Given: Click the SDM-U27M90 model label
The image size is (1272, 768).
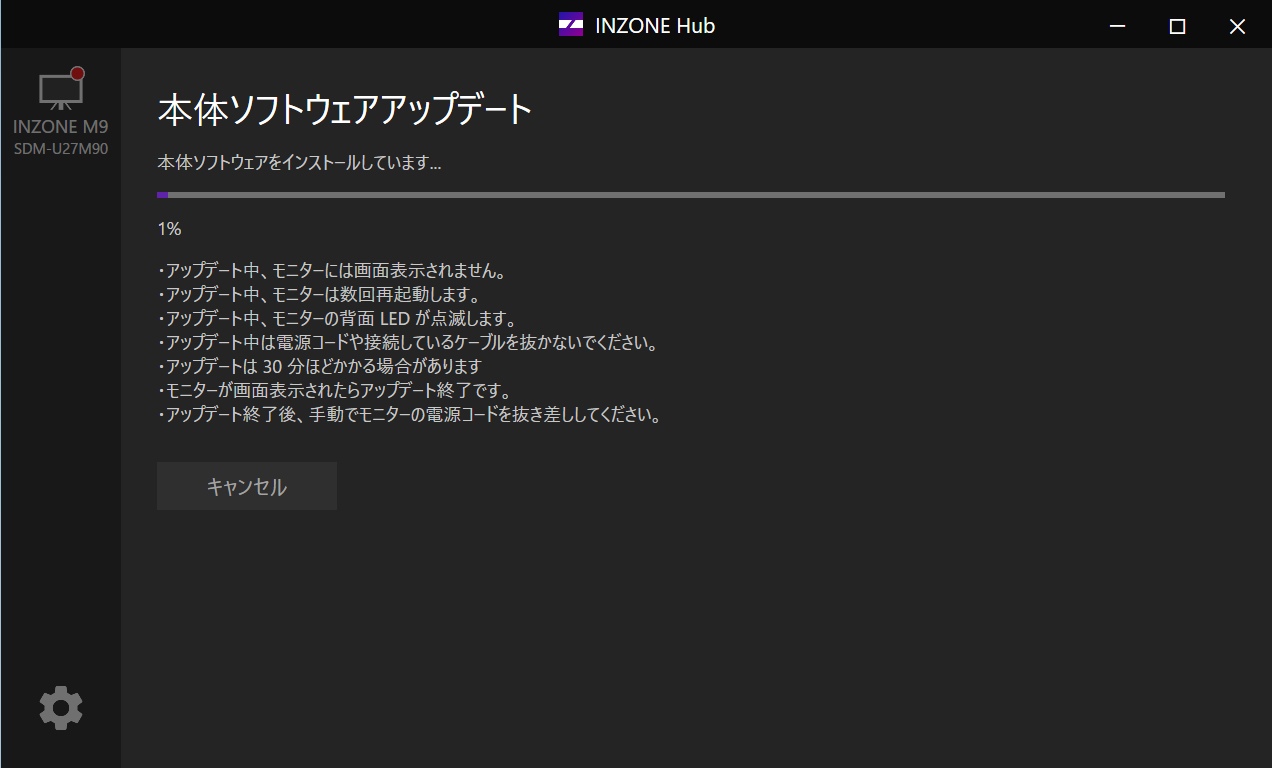Looking at the screenshot, I should (60, 149).
